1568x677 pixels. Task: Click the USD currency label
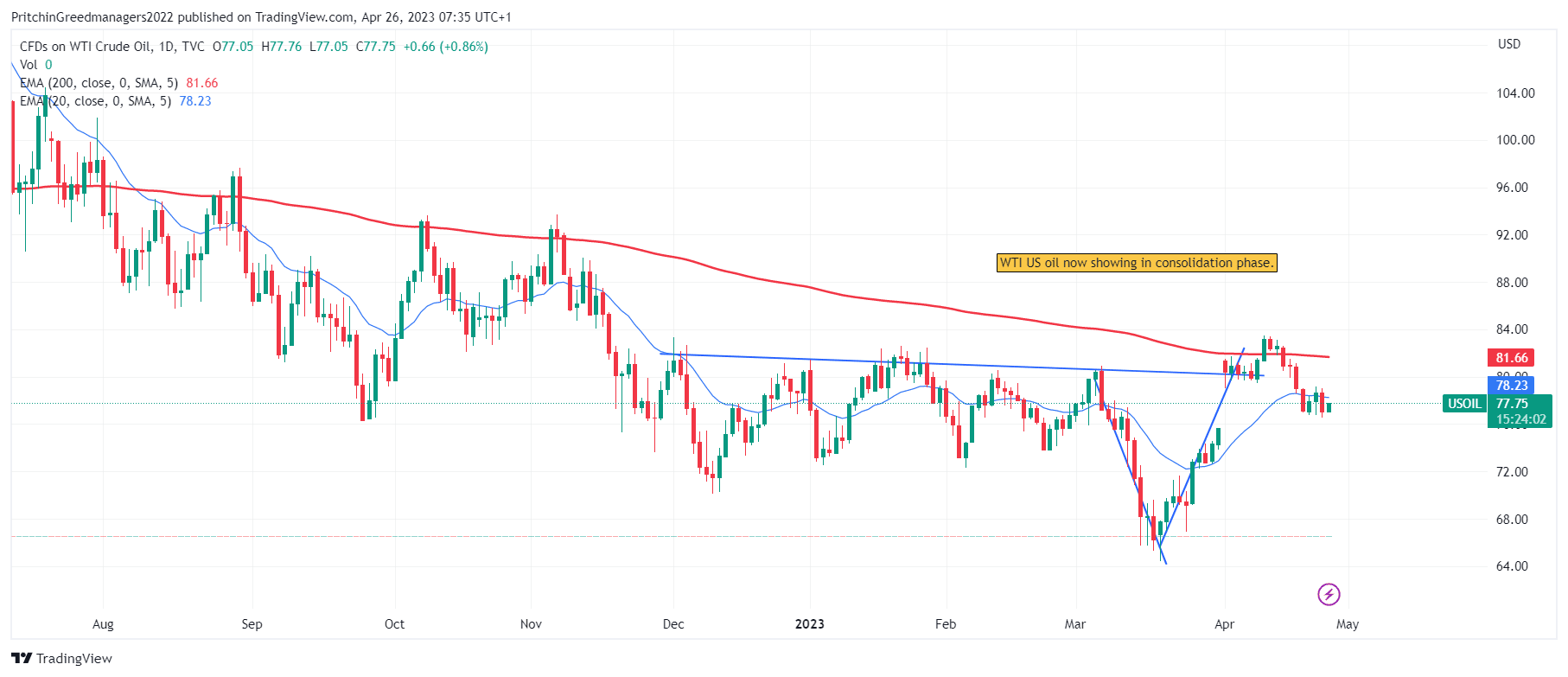tap(1509, 44)
